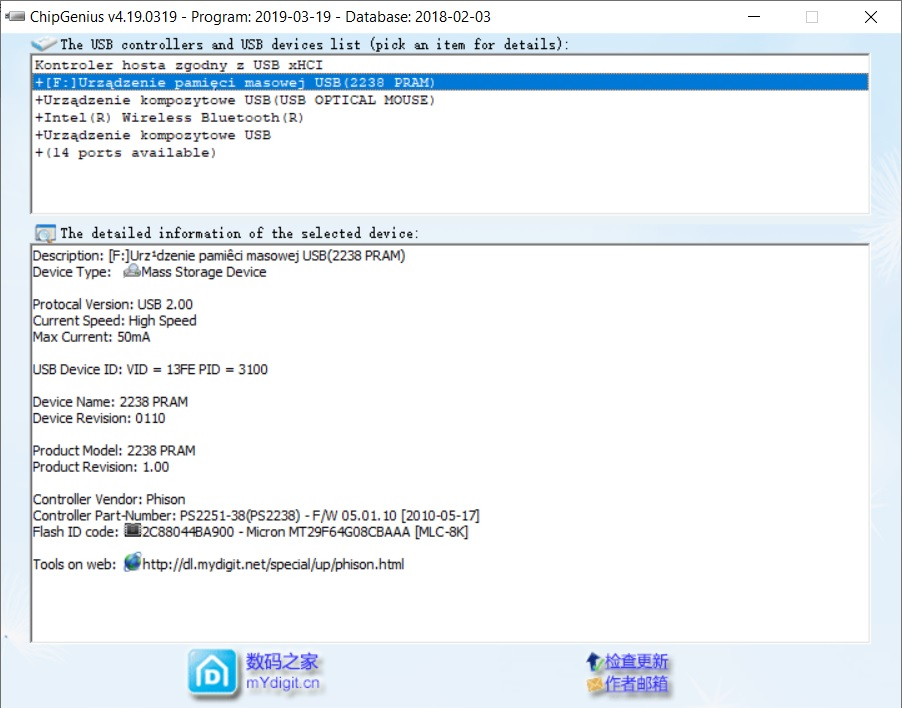Open the phison.html tools link
902x708 pixels.
(273, 564)
